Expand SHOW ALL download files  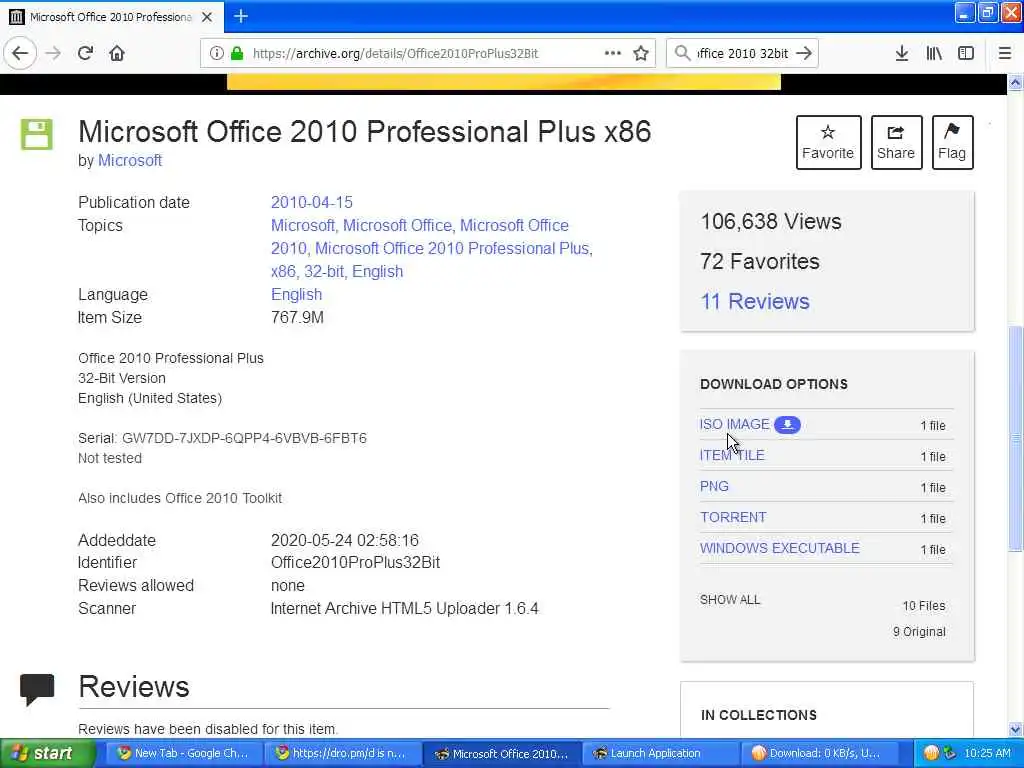pos(730,600)
